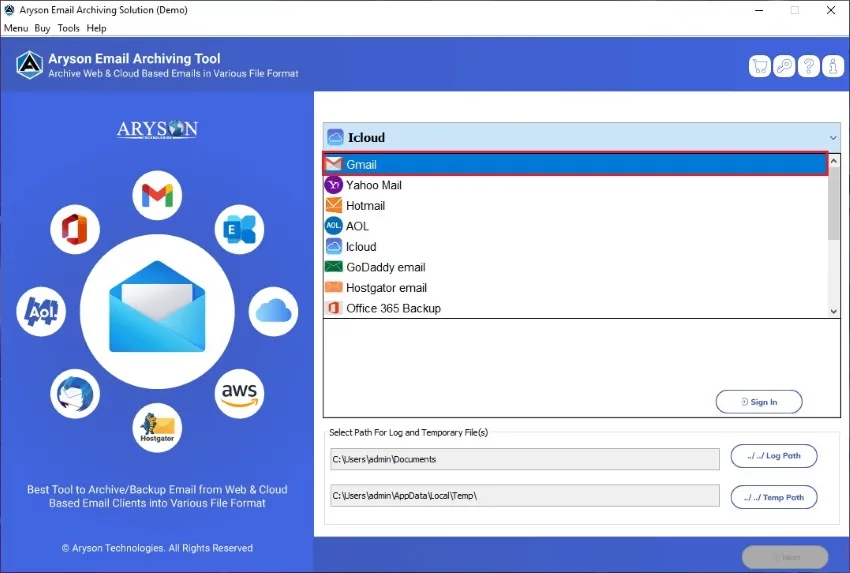Click the Icloud icon in list
Screen dimensions: 850x573
[334, 246]
